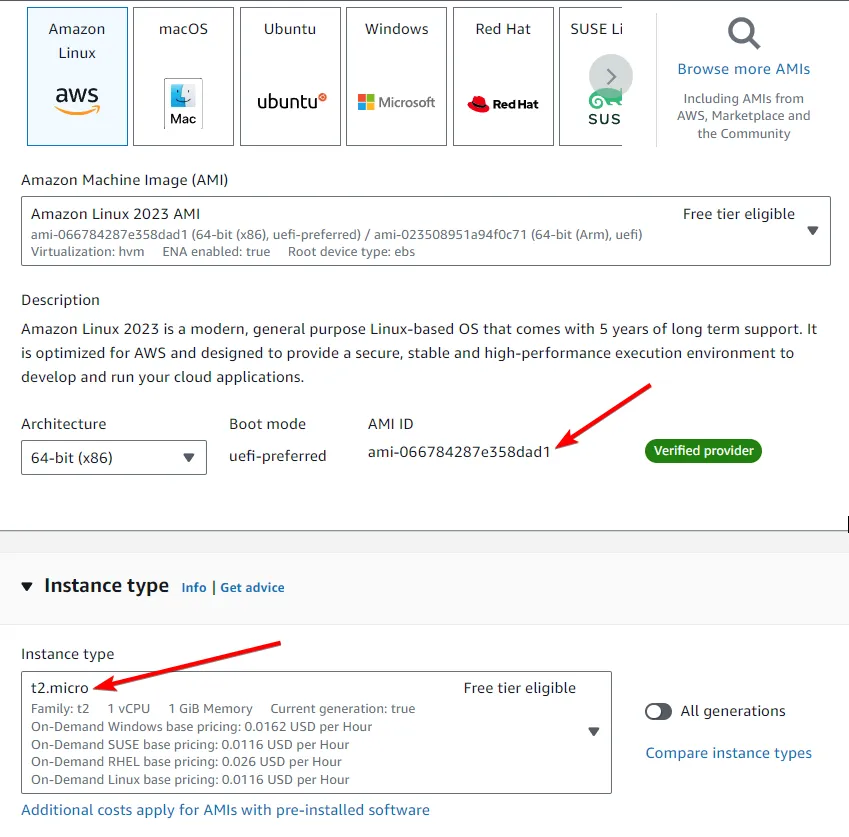Click the Info link in the Instance type header
The image size is (849, 837).
point(194,588)
